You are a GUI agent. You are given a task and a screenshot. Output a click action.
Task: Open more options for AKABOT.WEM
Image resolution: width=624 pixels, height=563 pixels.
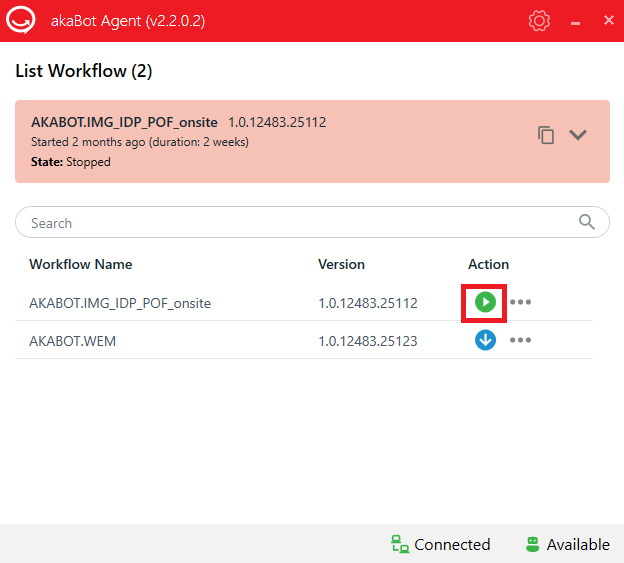(x=520, y=340)
